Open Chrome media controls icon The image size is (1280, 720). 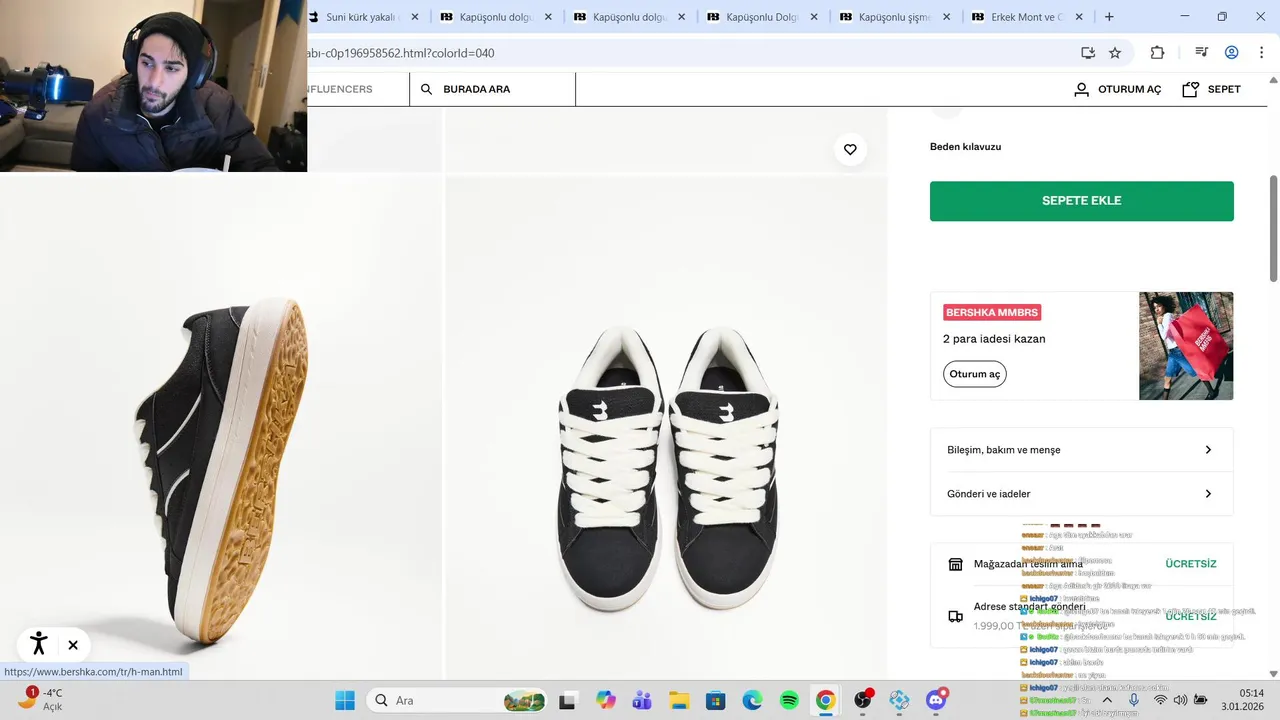click(1202, 53)
